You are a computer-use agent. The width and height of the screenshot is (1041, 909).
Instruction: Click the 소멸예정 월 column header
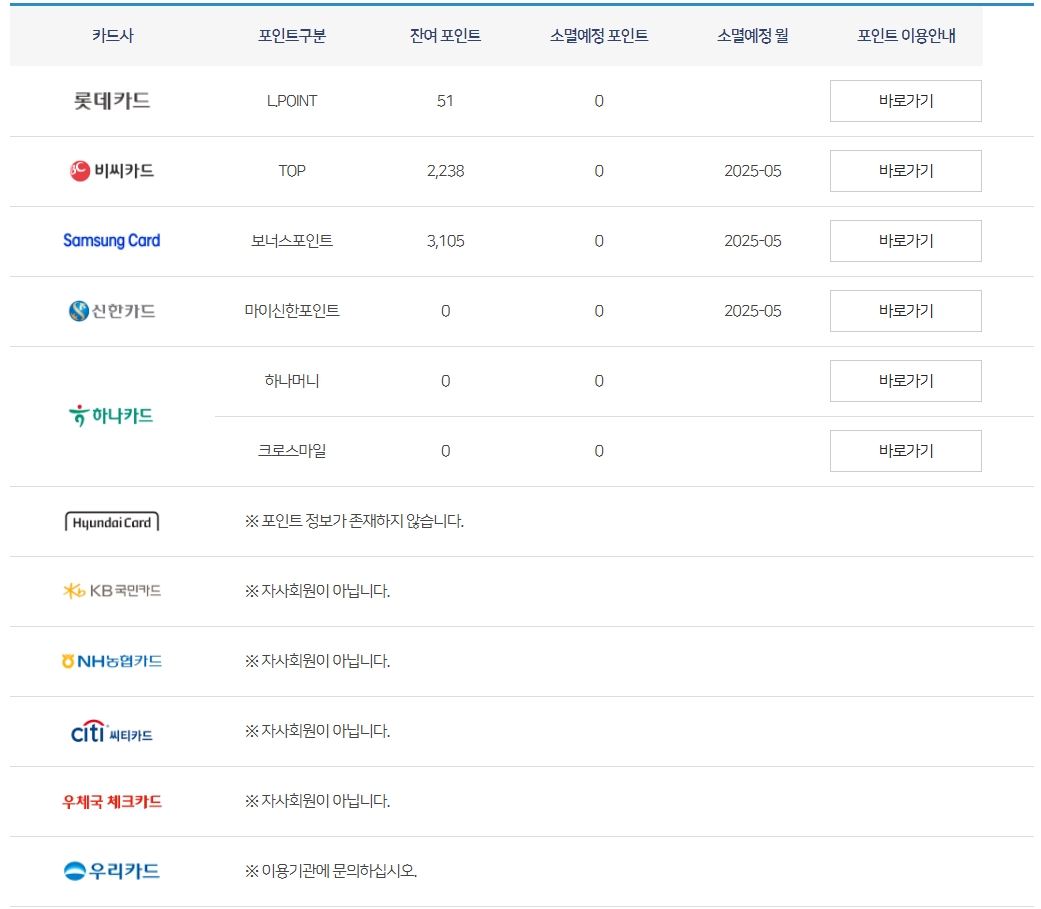[x=753, y=36]
